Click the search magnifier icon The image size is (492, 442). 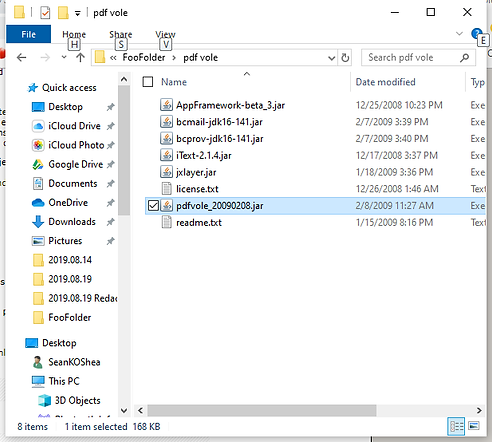(x=464, y=58)
